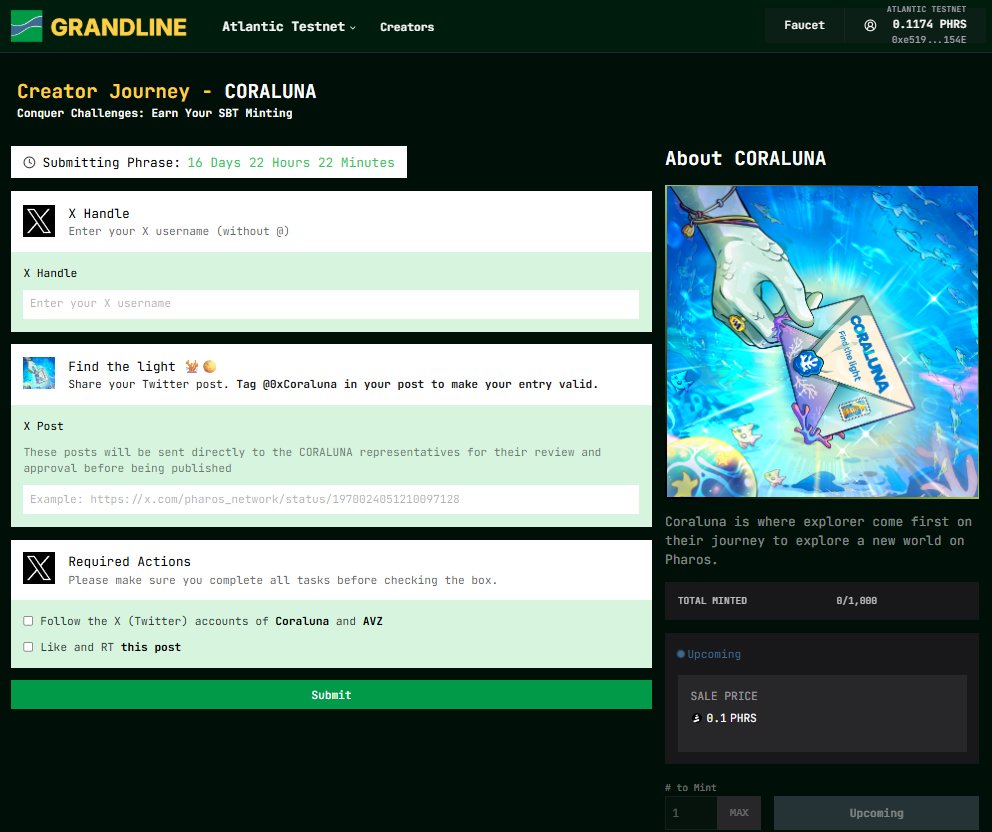
Task: Click the CORALUNA artwork image
Action: coord(822,342)
